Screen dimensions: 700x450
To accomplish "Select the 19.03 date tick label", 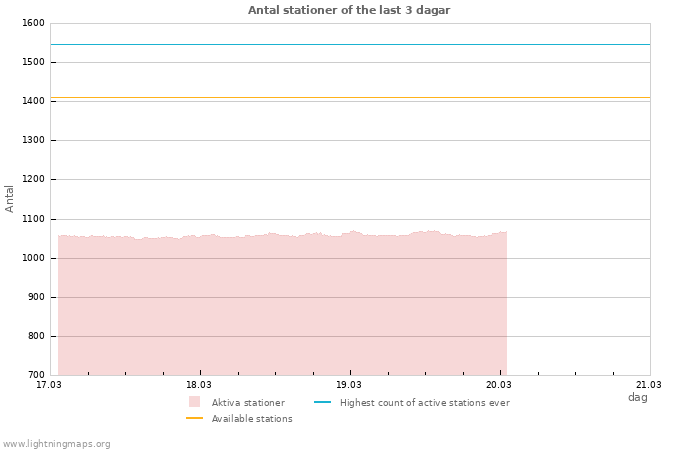I will click(x=348, y=384).
